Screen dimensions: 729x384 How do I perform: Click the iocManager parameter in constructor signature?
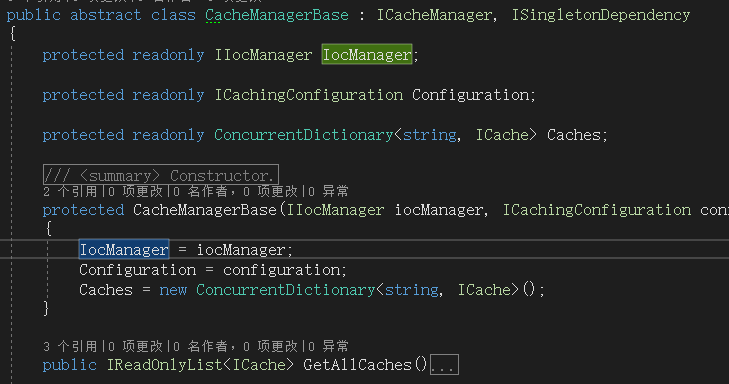pyautogui.click(x=439, y=210)
